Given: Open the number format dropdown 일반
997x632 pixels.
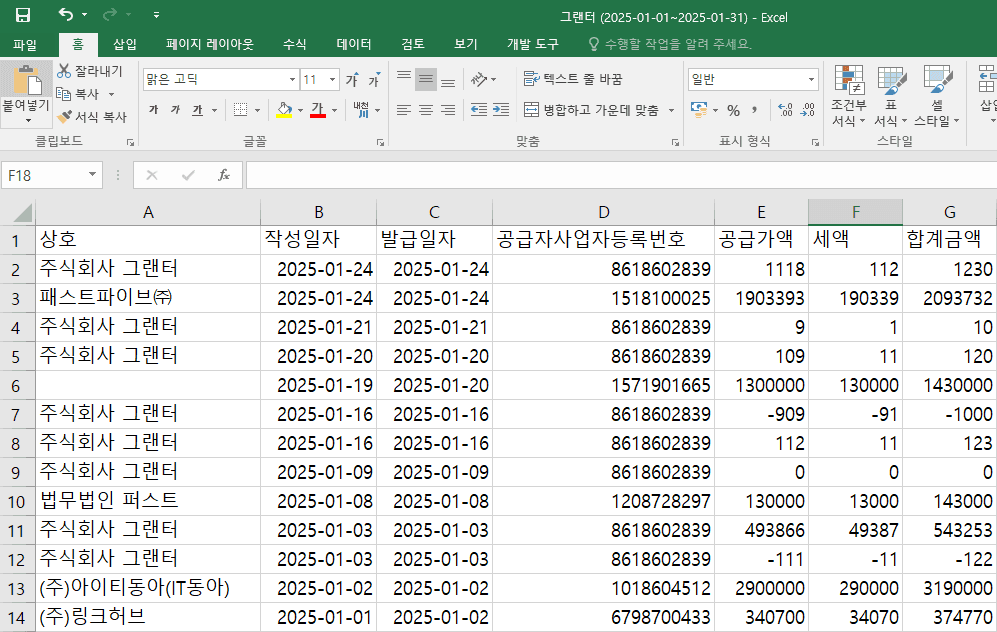Looking at the screenshot, I should (811, 79).
